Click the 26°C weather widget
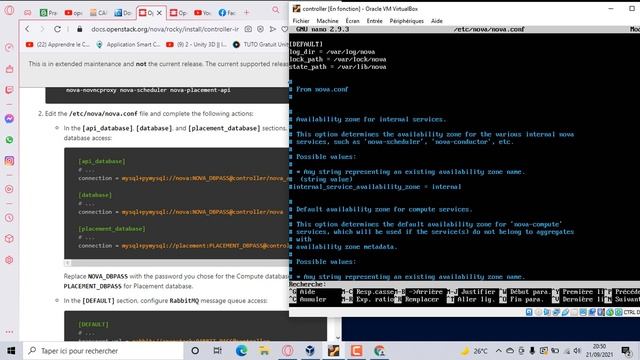 coord(474,351)
